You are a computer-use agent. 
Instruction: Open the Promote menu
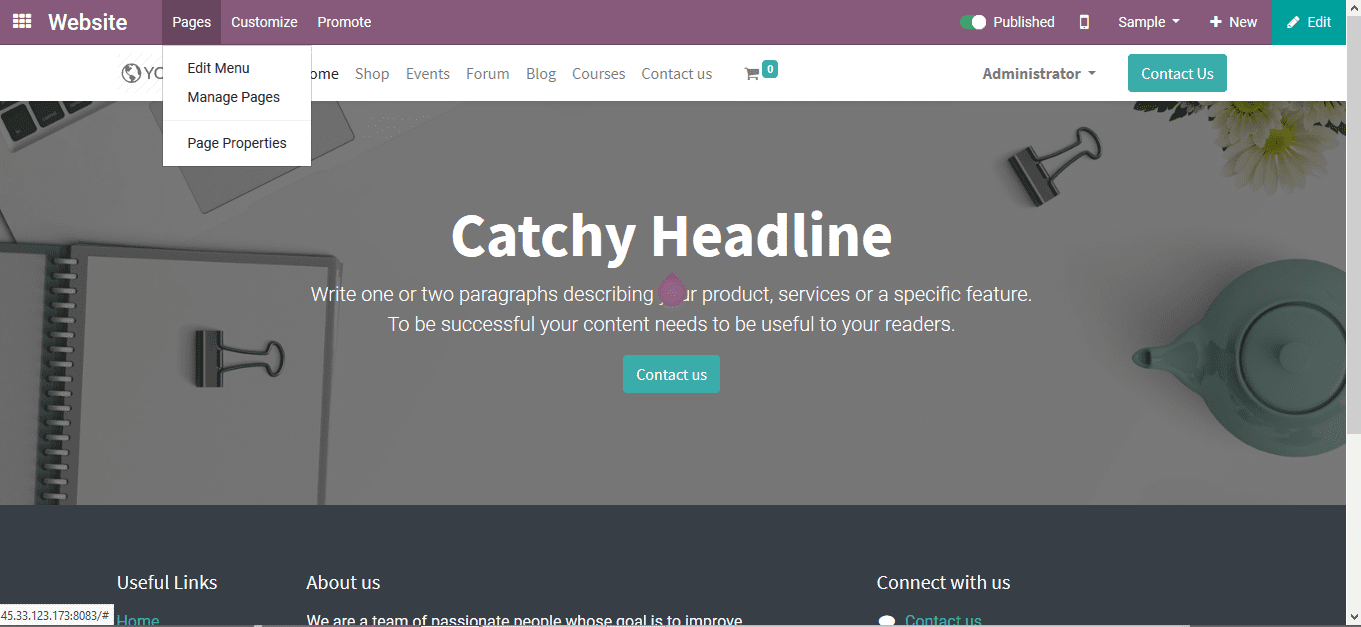(344, 21)
